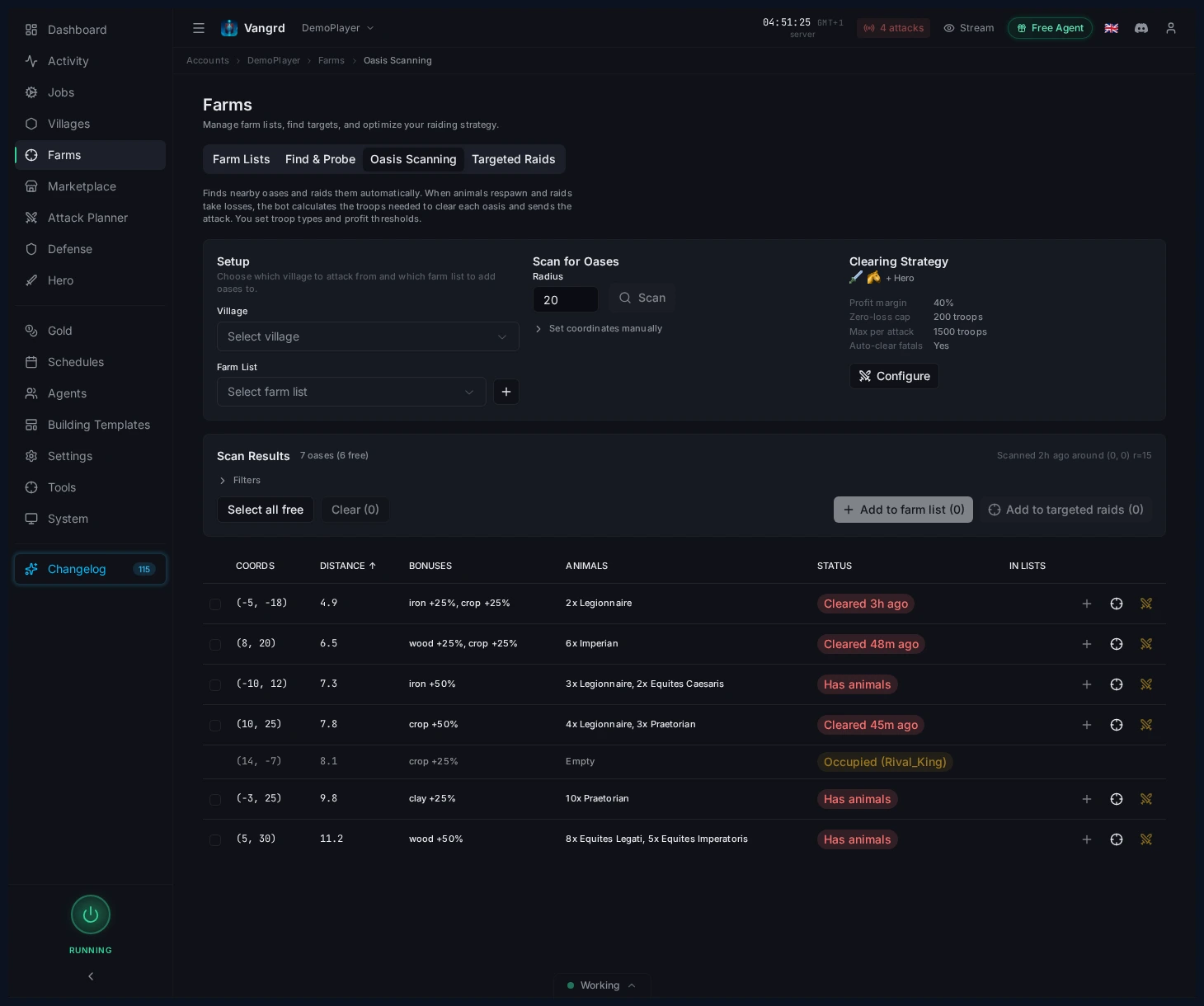Select Marketplace in the sidebar
Screen dimensions: 1204x1006
82,186
